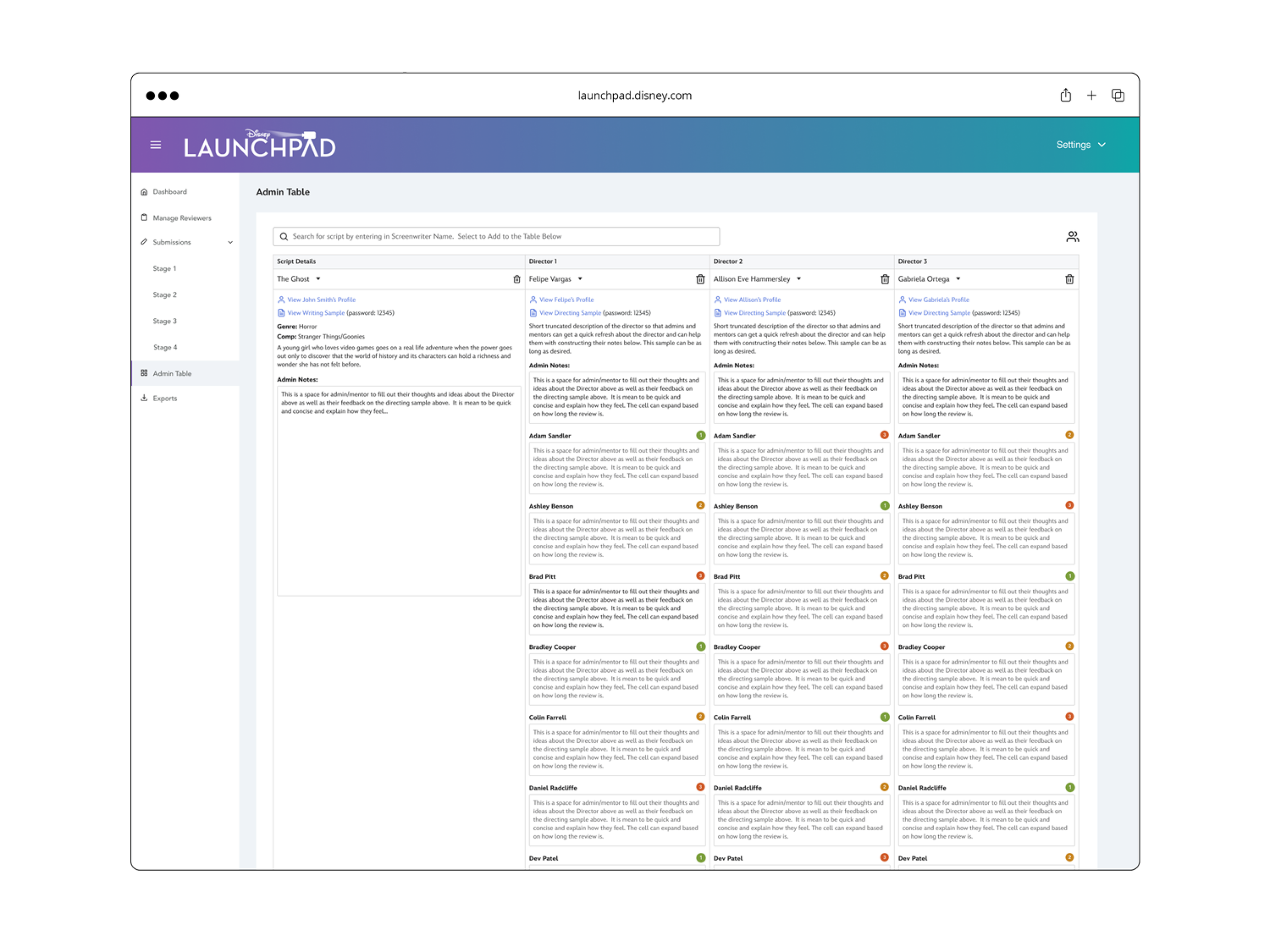Open Allison's View Directing Sample link
This screenshot has height=952, width=1270.
[x=754, y=313]
